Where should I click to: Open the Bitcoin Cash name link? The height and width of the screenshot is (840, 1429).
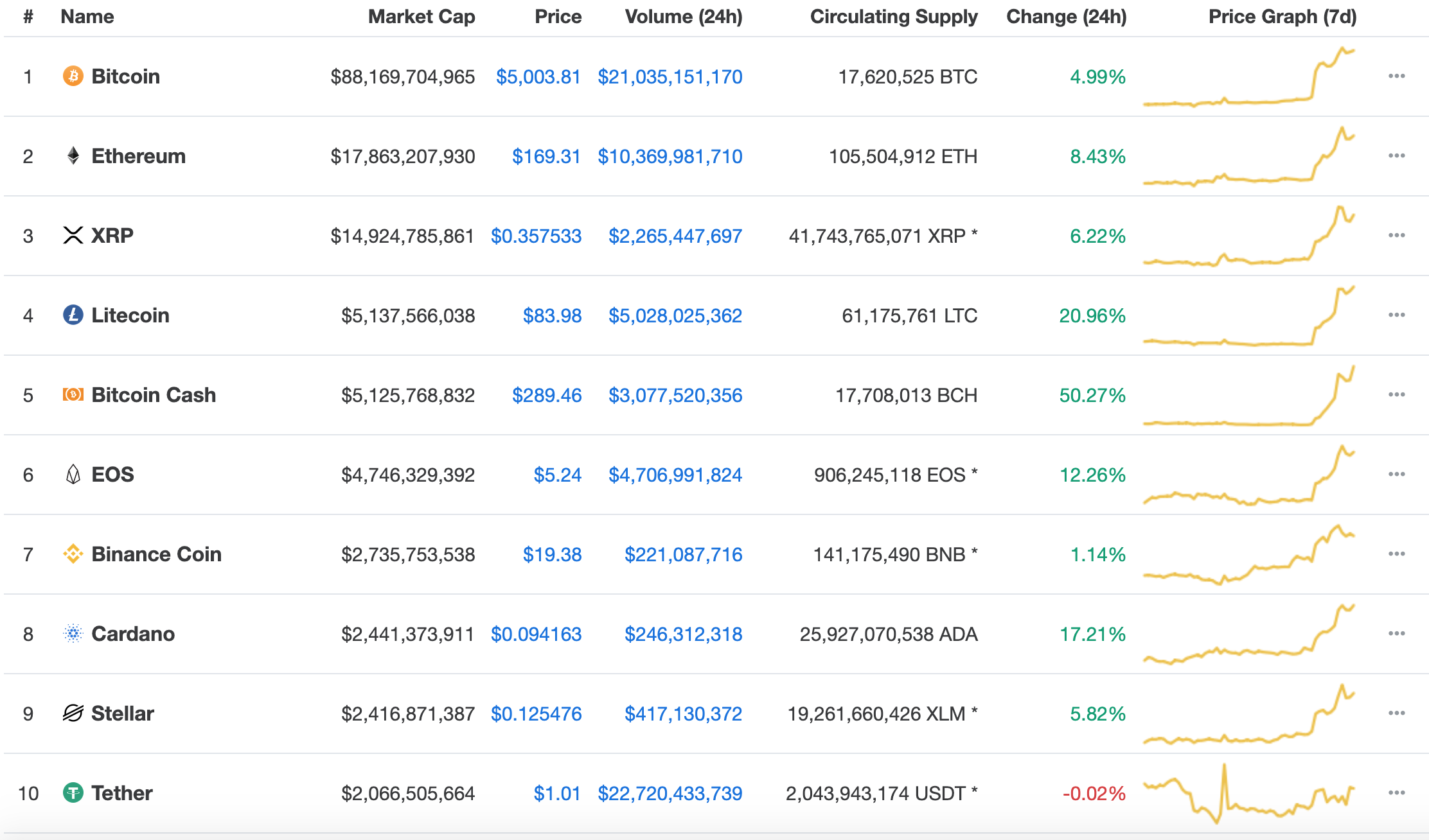click(x=154, y=395)
